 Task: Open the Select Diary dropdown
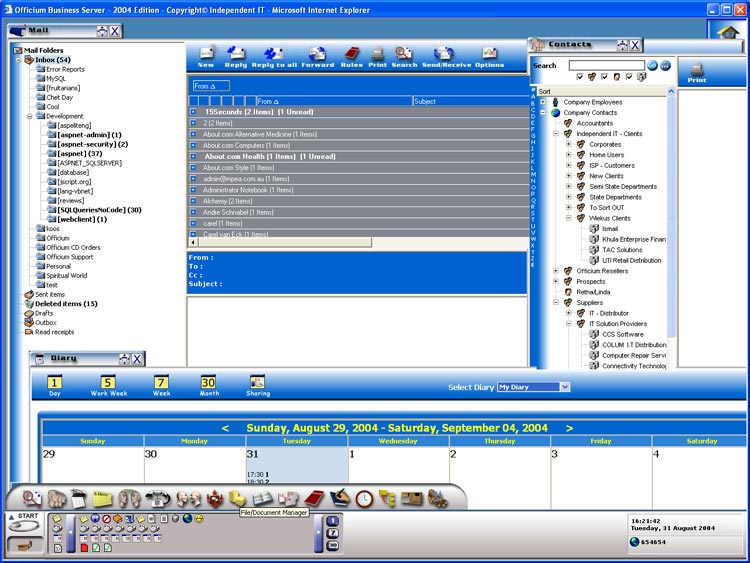pos(565,387)
